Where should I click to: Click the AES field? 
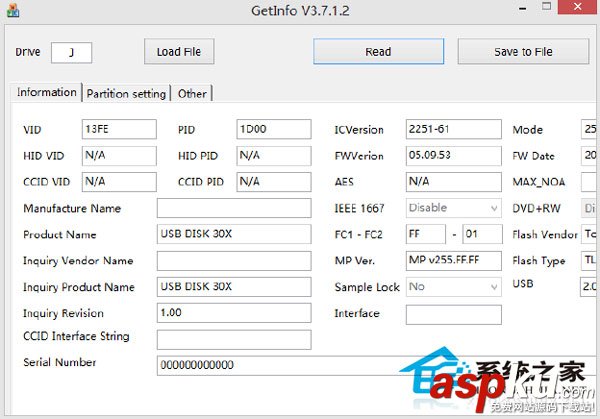coord(453,181)
